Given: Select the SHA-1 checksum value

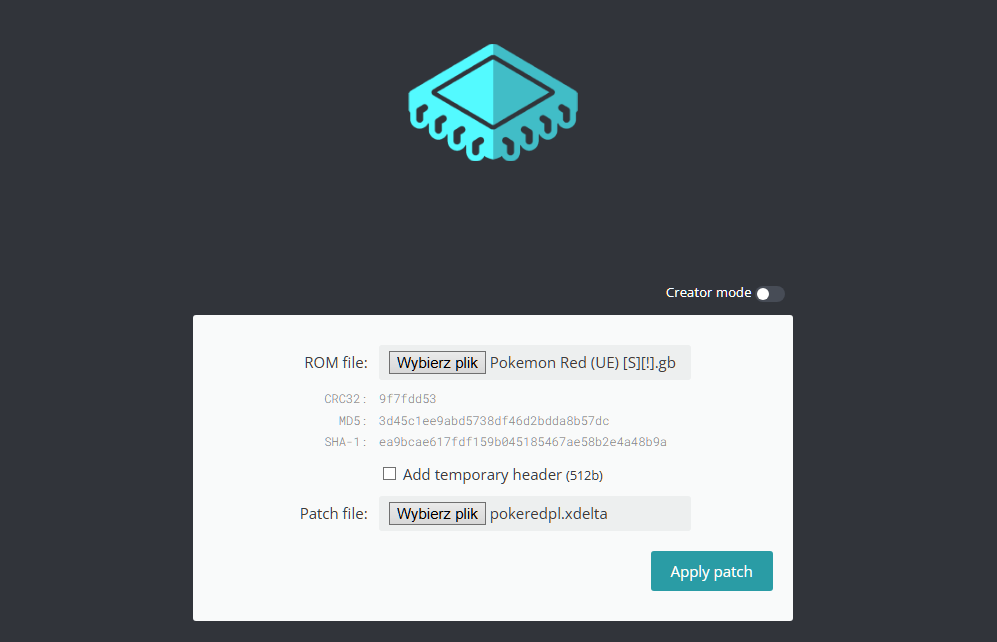Looking at the screenshot, I should point(523,442).
